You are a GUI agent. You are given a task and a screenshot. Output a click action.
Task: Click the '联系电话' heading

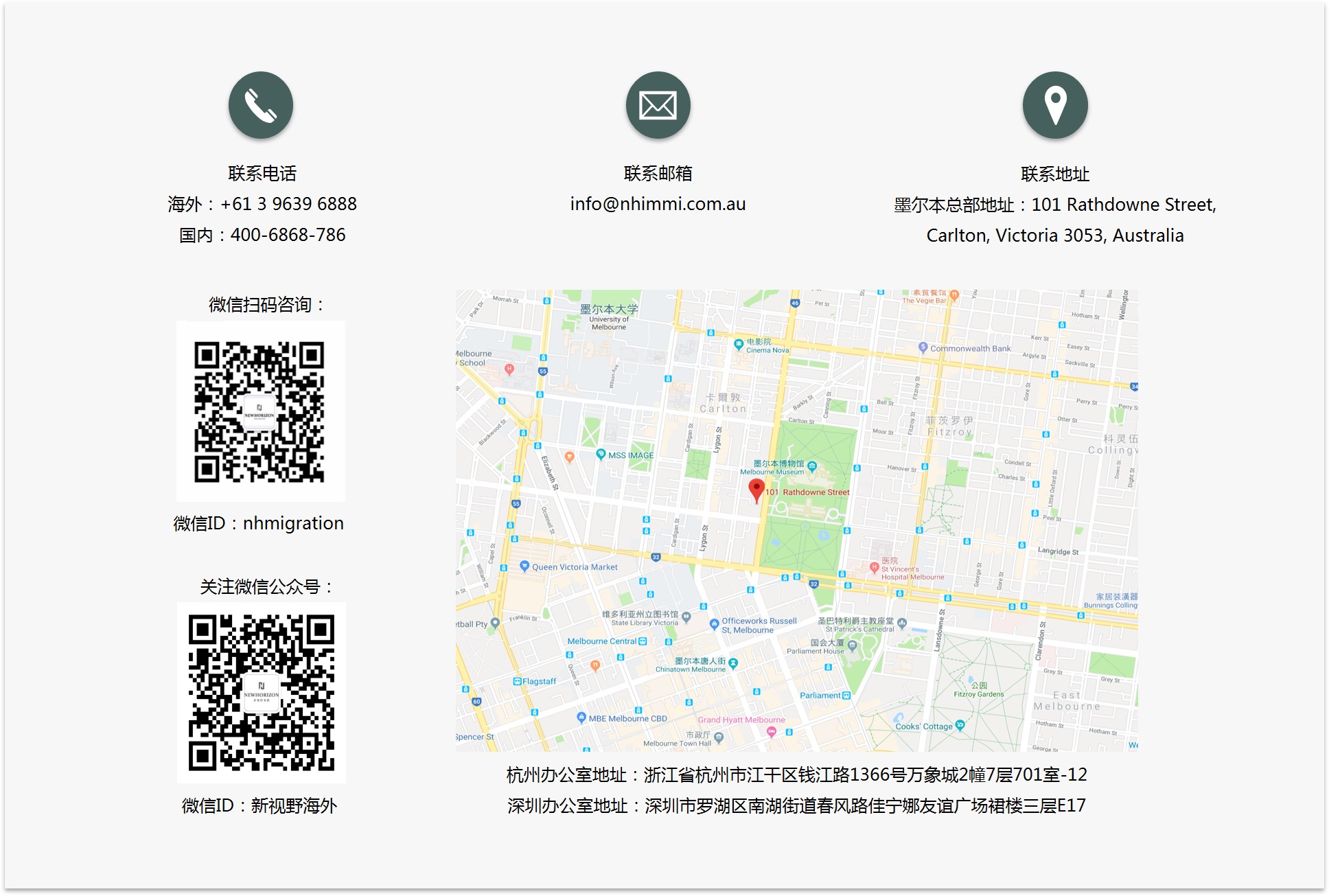pyautogui.click(x=262, y=173)
